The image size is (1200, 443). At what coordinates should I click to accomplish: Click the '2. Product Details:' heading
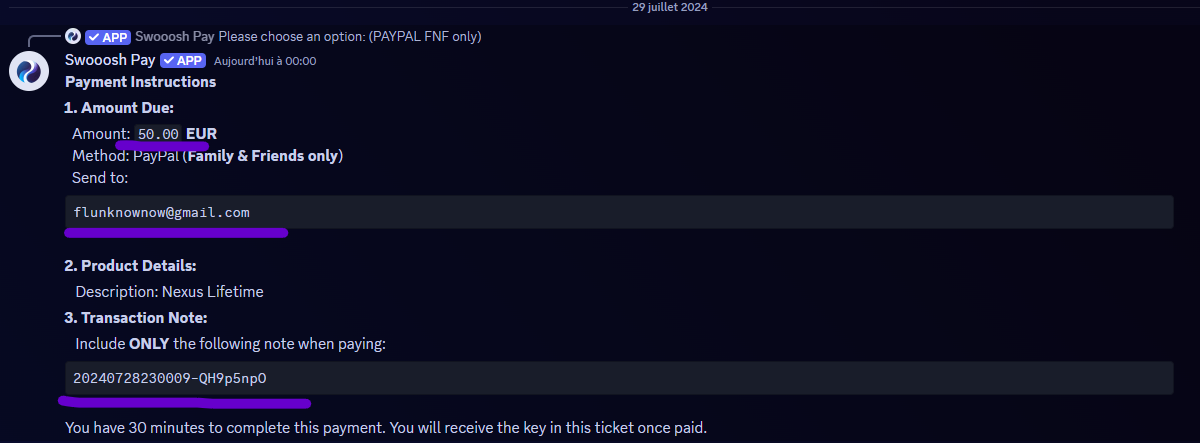coord(130,266)
